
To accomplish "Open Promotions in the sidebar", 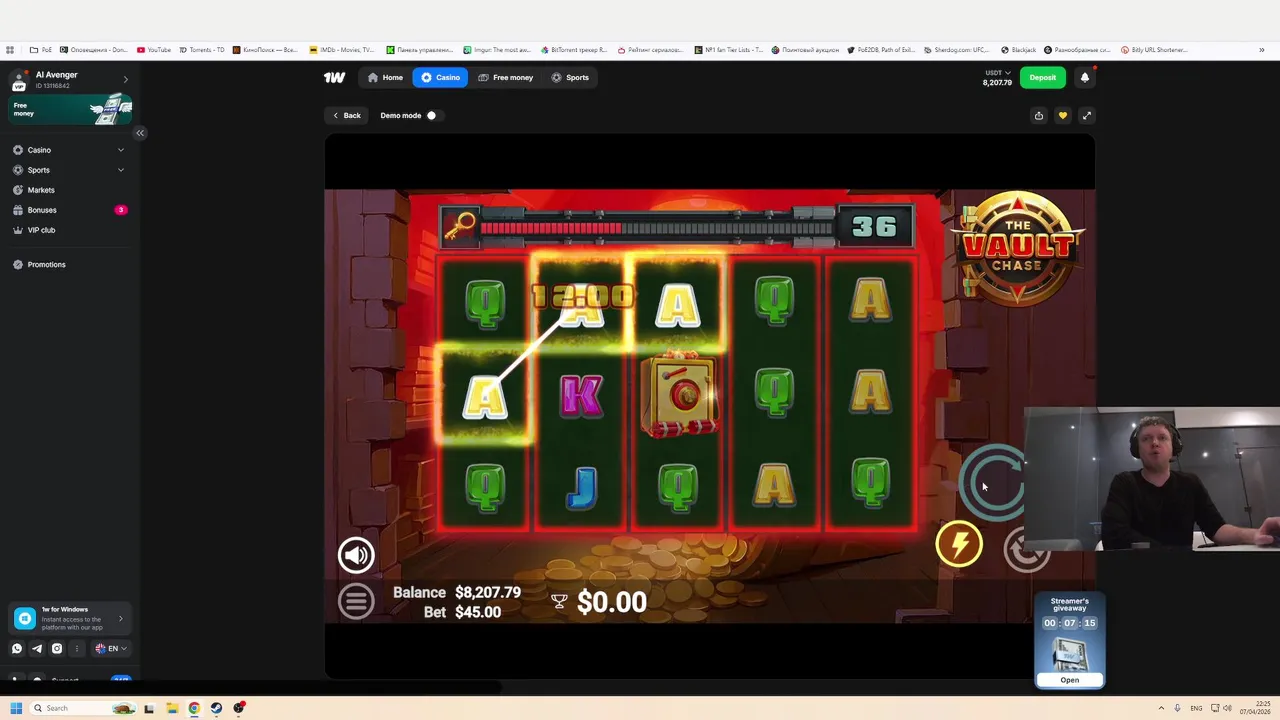I will click(x=46, y=265).
